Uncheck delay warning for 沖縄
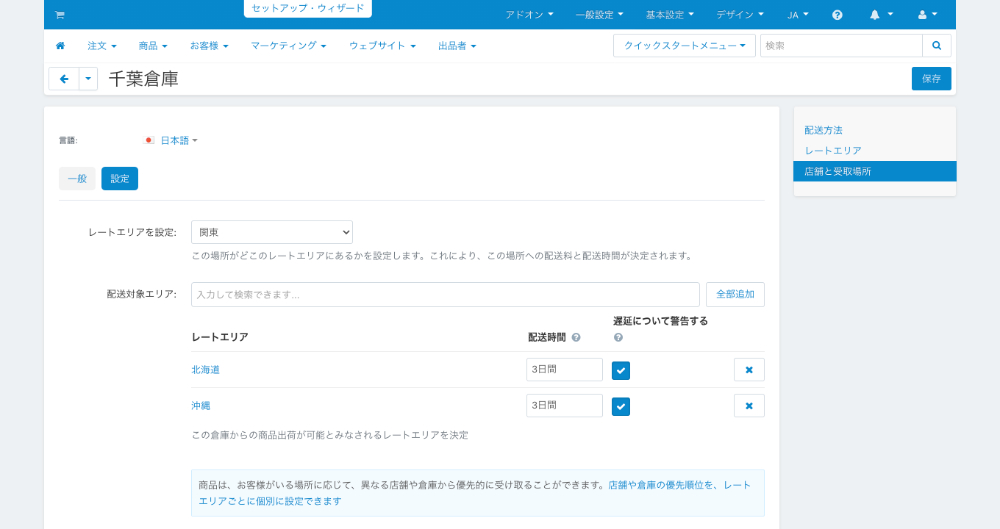Screen dimensions: 1000x529 [x=621, y=406]
